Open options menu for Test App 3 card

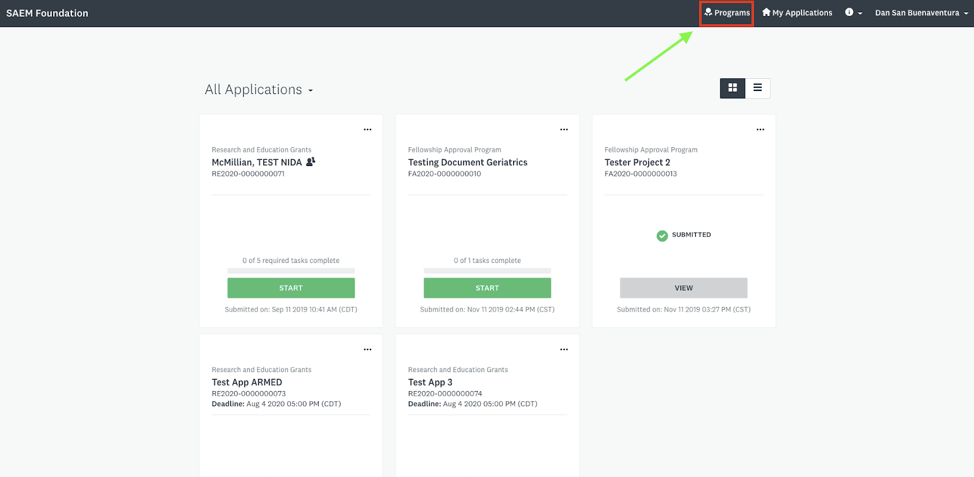(564, 350)
